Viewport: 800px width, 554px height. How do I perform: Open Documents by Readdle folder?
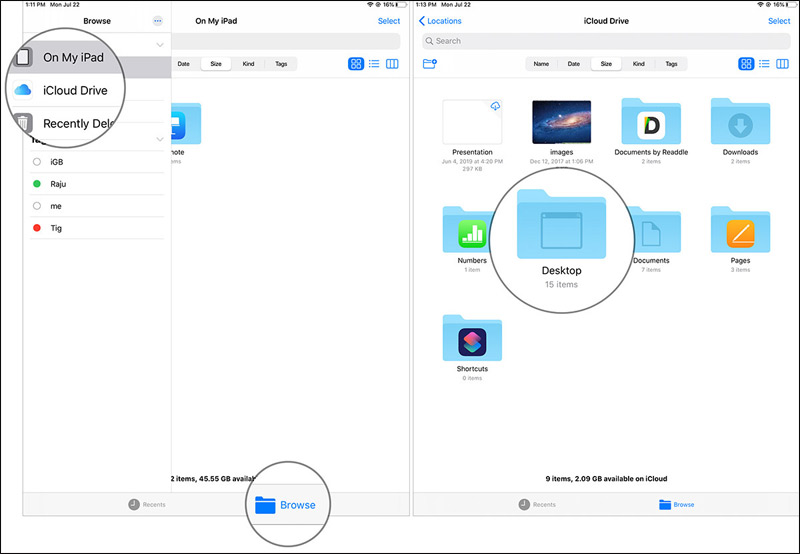651,121
